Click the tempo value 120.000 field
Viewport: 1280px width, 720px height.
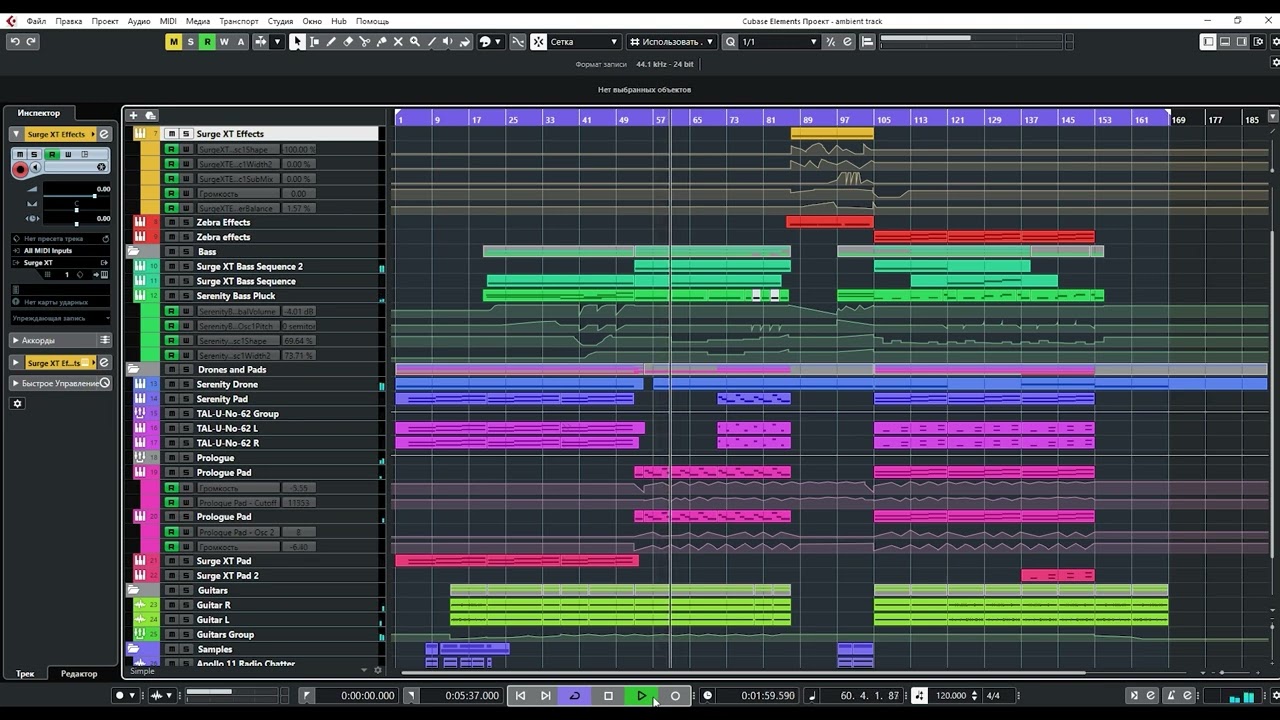point(951,696)
